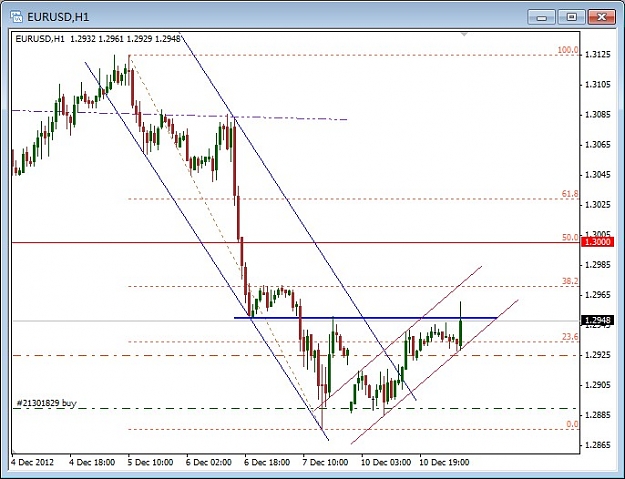This screenshot has height=479, width=625.
Task: Click the Fibonacci 100.0 level label
Action: 568,50
